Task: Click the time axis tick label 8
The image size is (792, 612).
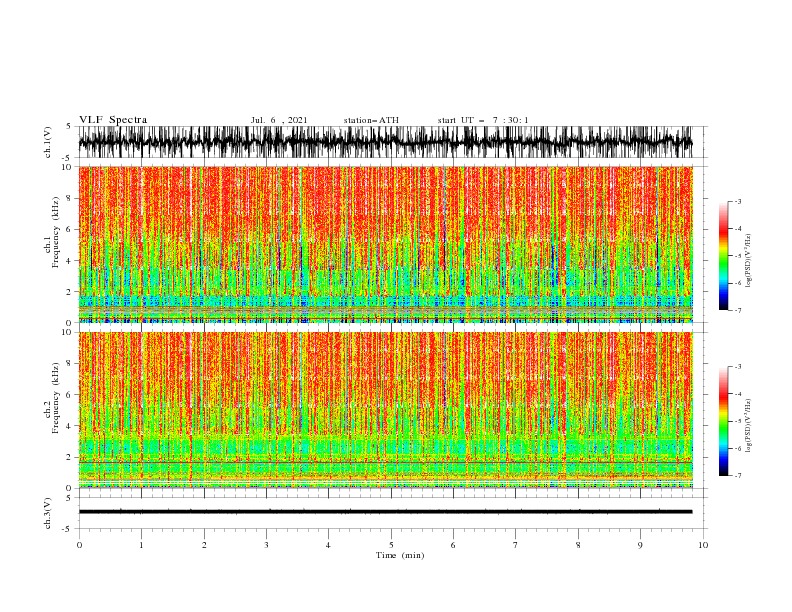Action: [578, 545]
